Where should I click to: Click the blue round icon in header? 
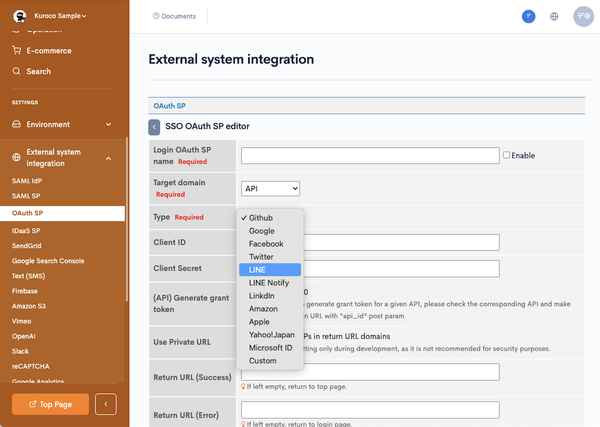click(x=528, y=16)
